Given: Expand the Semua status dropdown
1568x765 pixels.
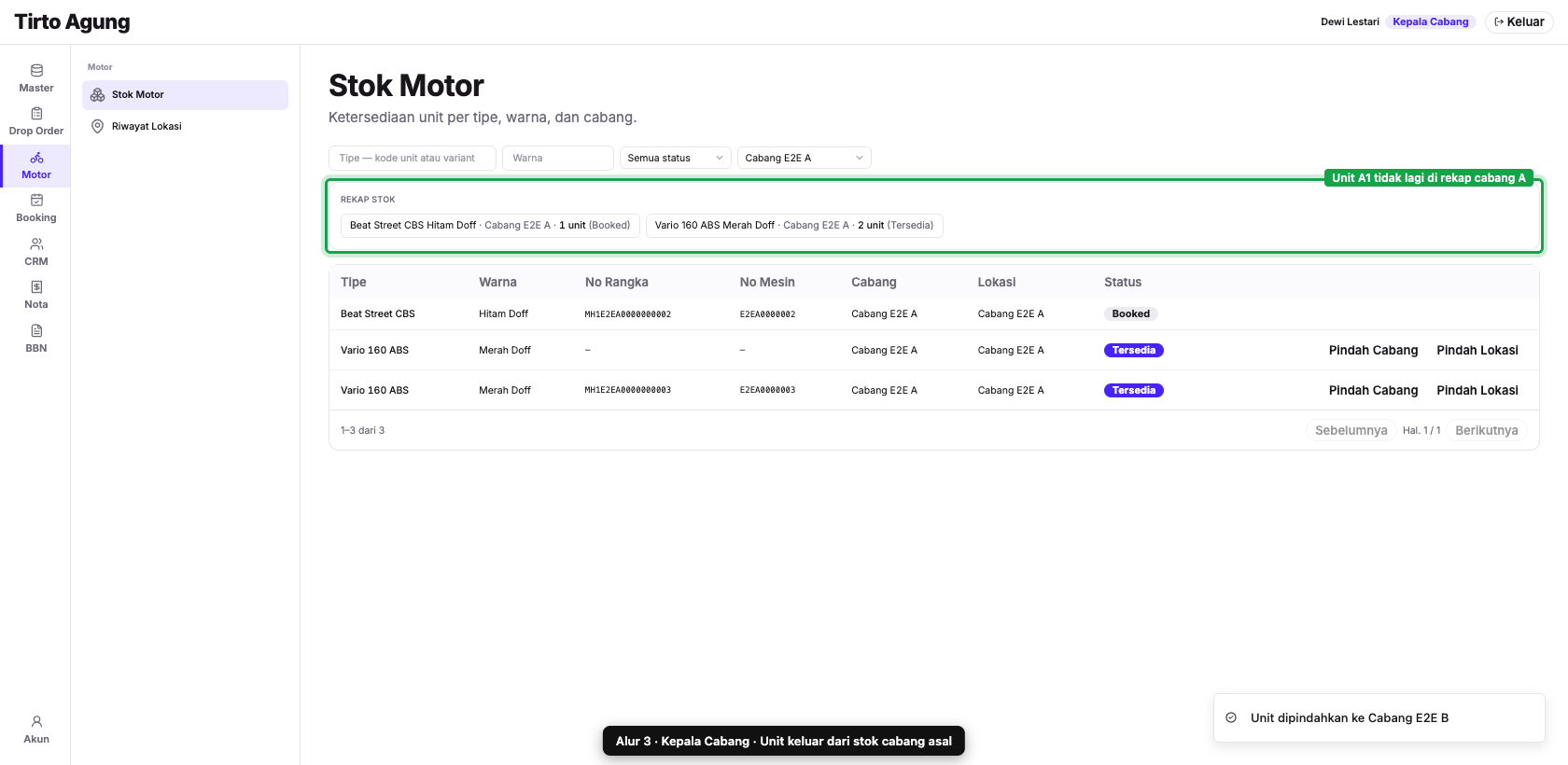Looking at the screenshot, I should pos(676,158).
